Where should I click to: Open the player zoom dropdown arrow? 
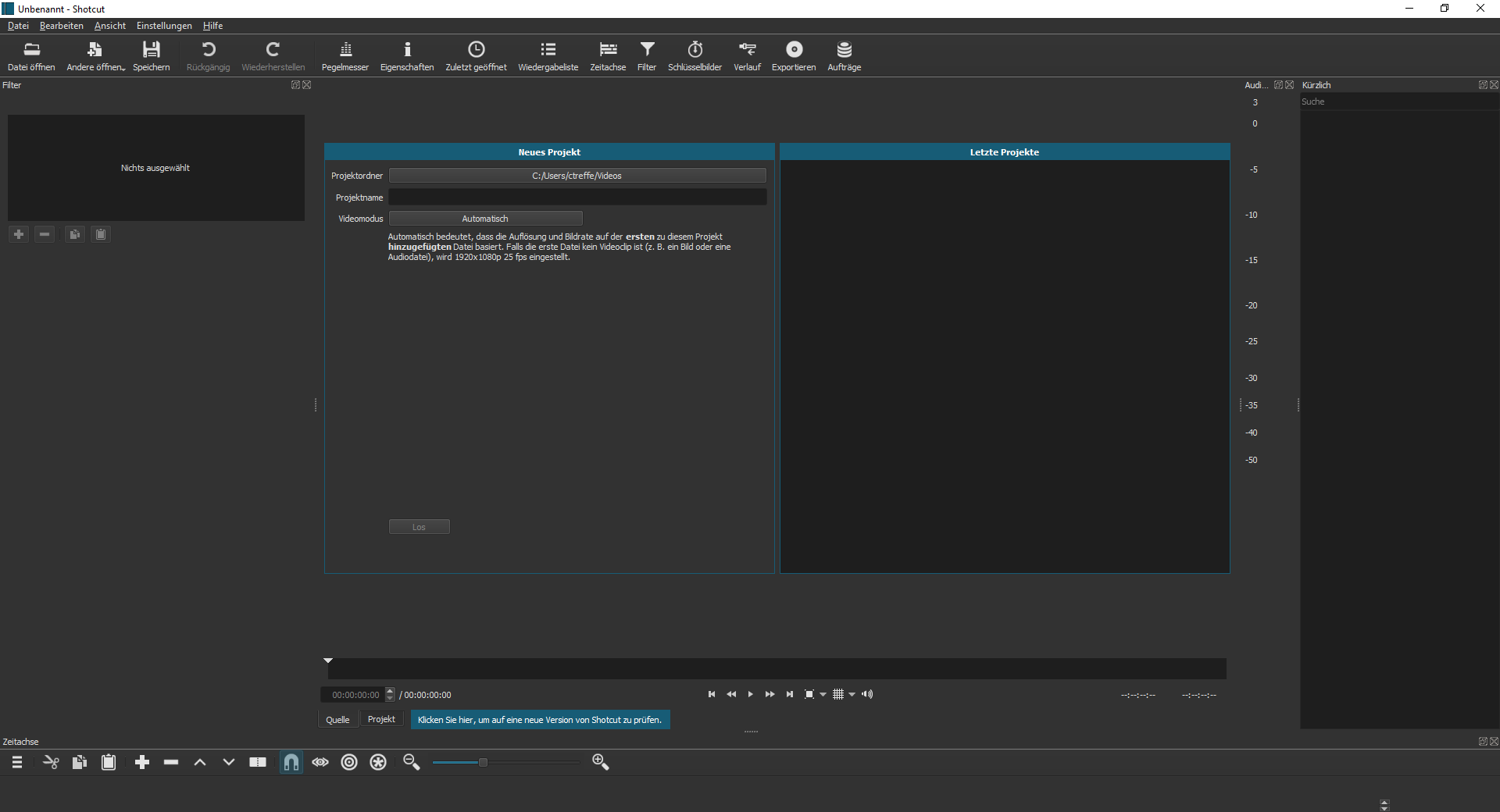click(x=823, y=694)
